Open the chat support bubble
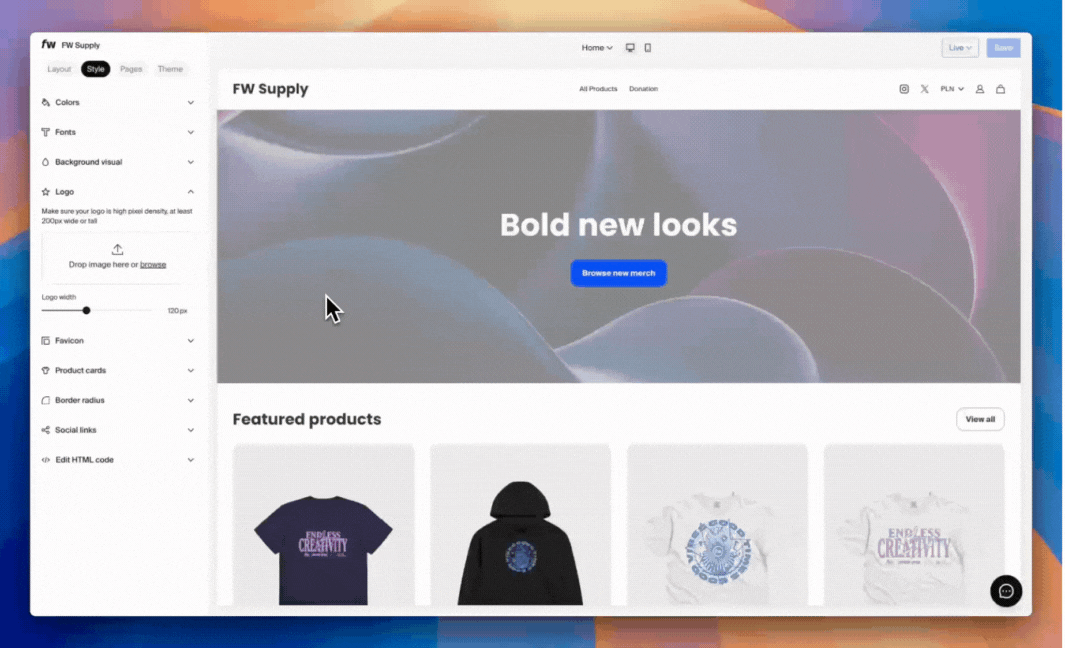The image size is (1065, 648). click(1006, 591)
